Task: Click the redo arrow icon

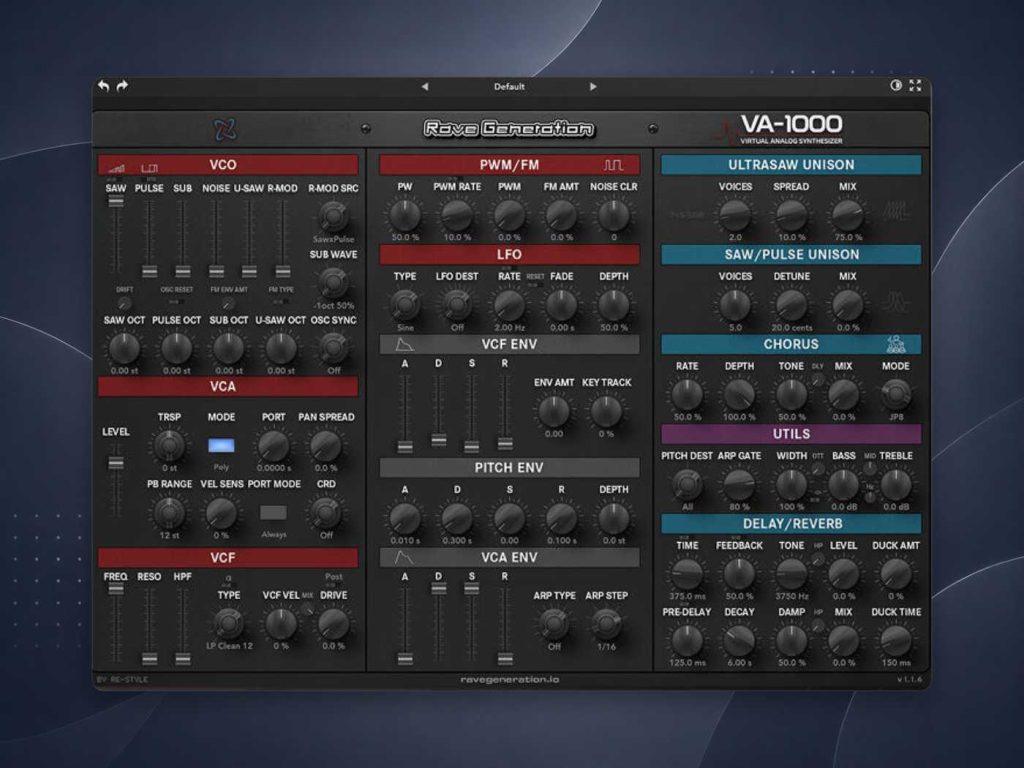Action: coord(122,86)
